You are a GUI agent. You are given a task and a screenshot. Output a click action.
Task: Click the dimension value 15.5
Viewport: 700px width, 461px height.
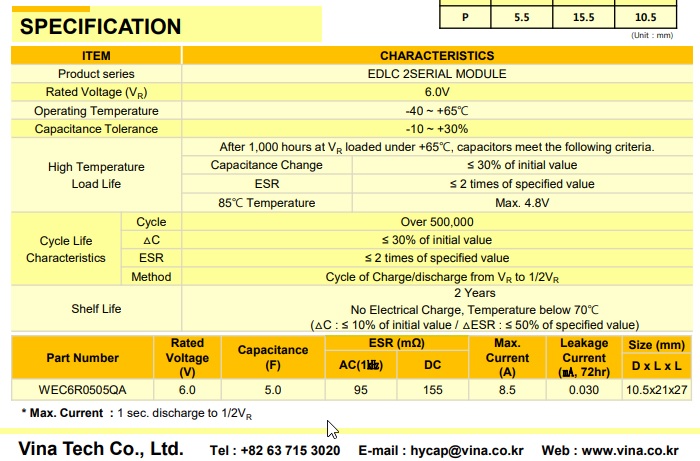point(583,17)
